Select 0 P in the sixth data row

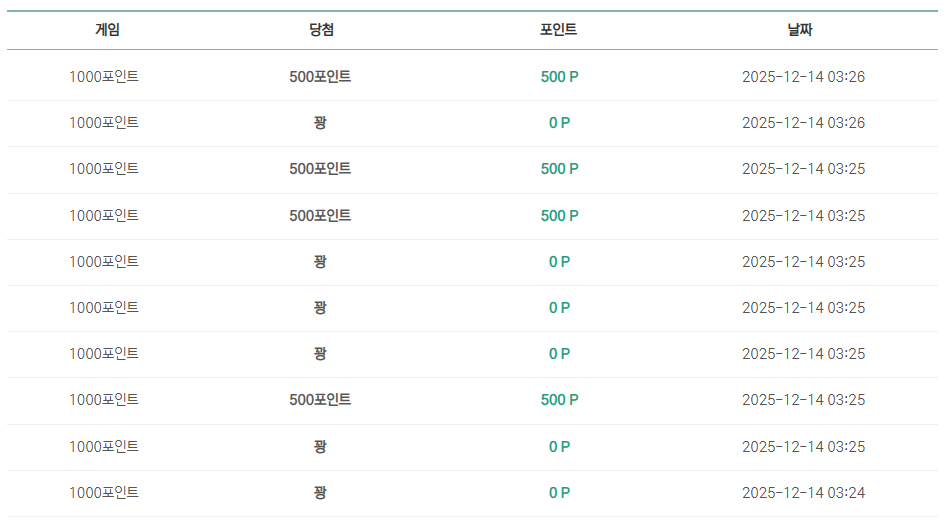point(559,308)
